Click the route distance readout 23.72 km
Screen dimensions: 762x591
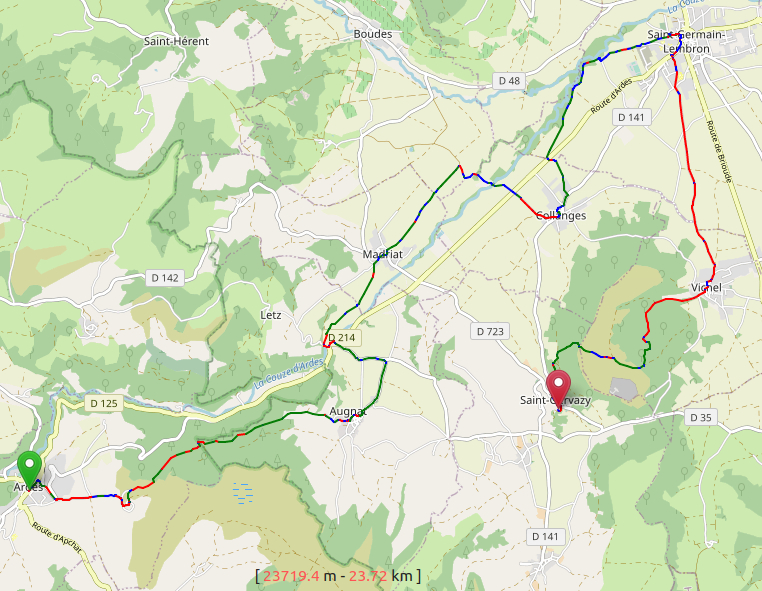click(380, 576)
